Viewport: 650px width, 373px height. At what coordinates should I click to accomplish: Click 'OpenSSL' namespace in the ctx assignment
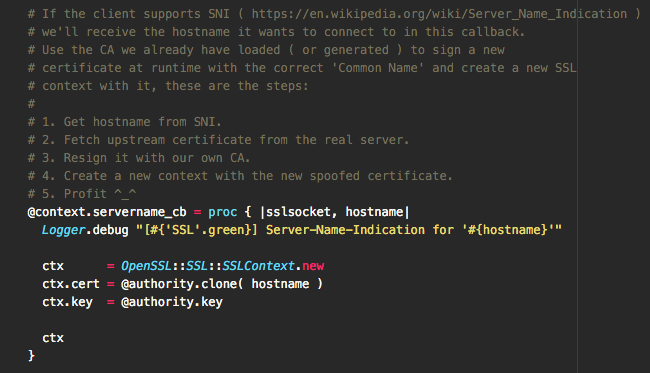pyautogui.click(x=146, y=266)
